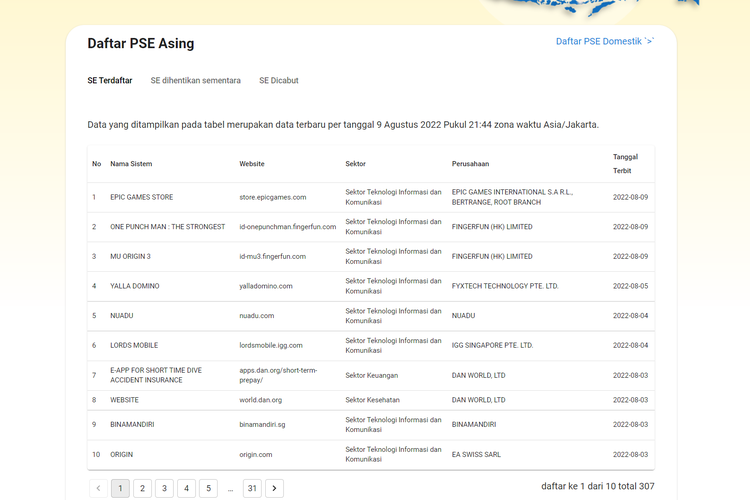Click row number 10 in No column
Screen dimensions: 750x500
point(96,455)
